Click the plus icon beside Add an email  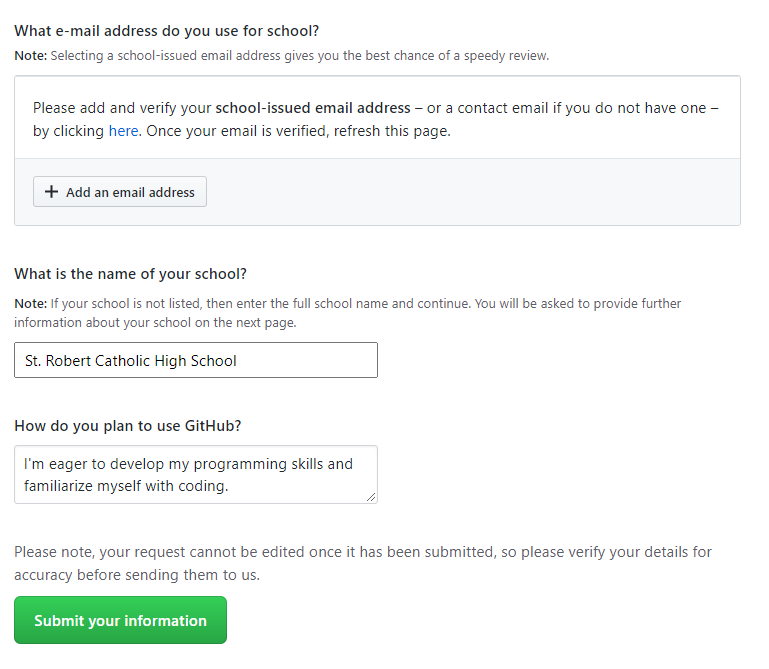tap(51, 192)
